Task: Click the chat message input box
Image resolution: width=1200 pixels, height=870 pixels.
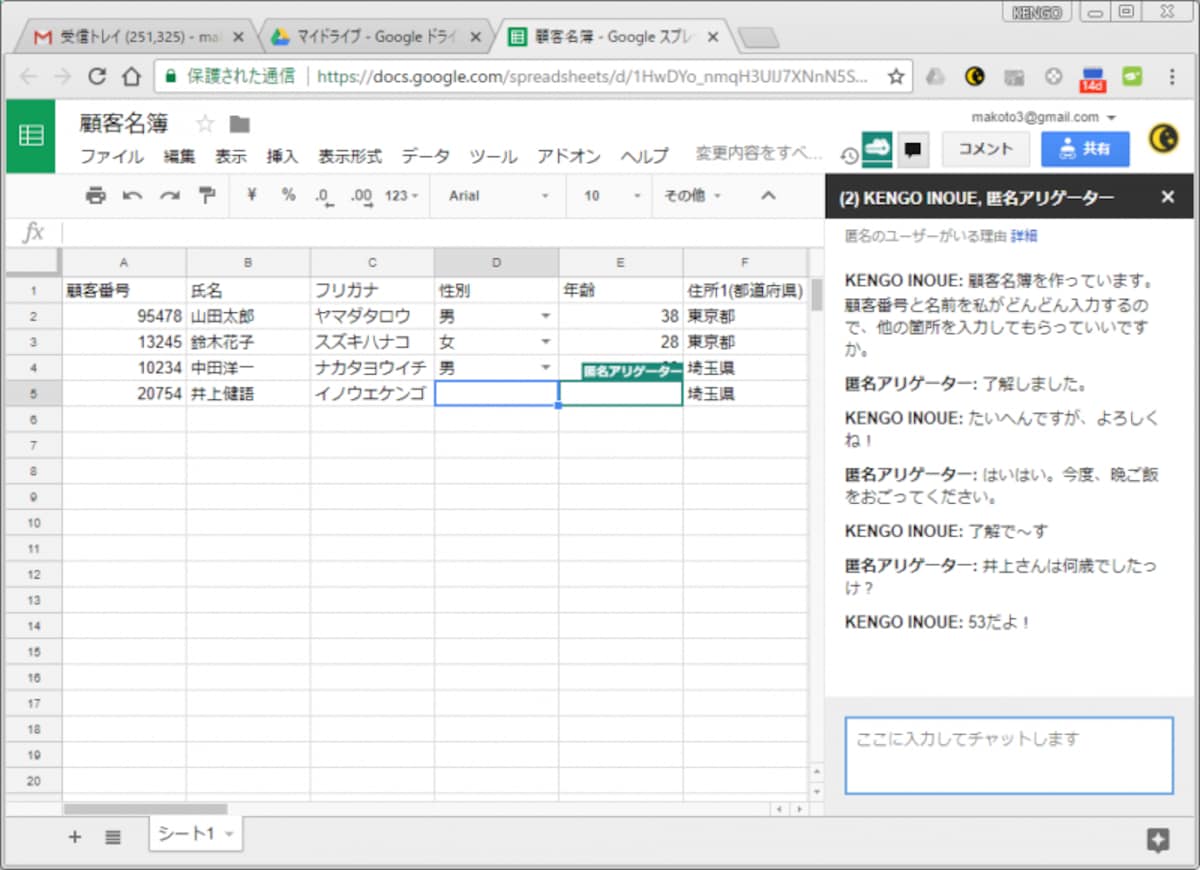Action: (1009, 755)
